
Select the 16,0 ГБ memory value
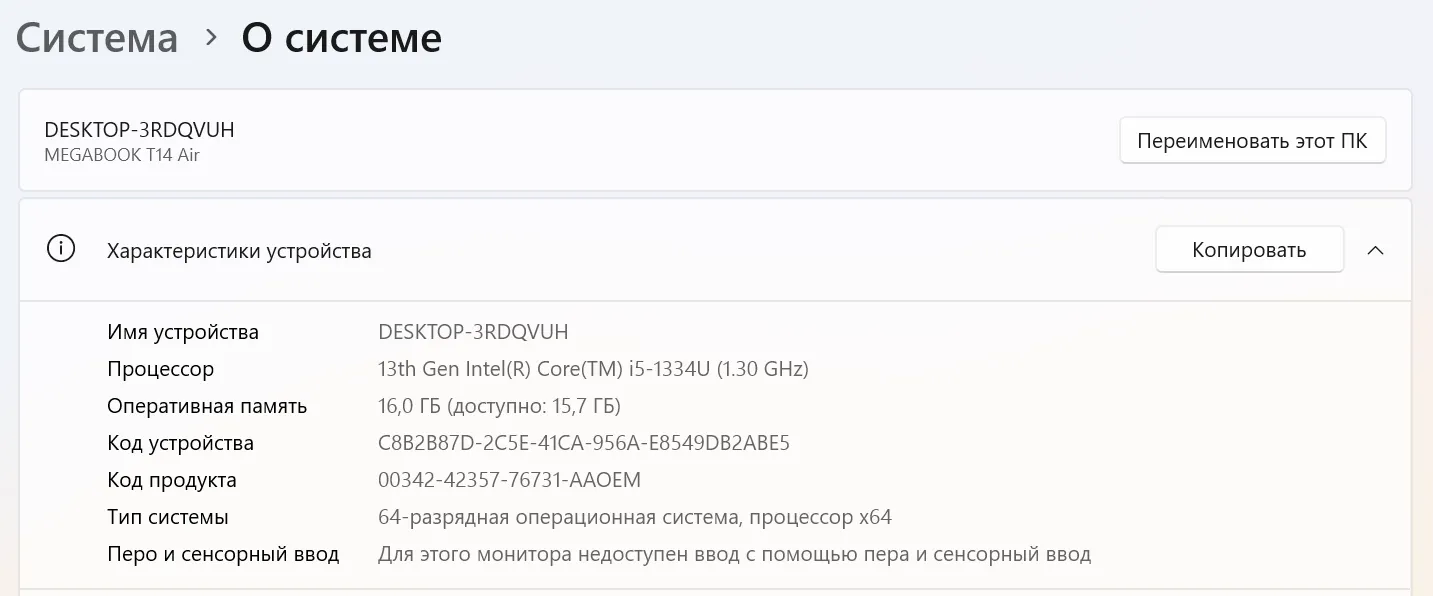coord(499,406)
